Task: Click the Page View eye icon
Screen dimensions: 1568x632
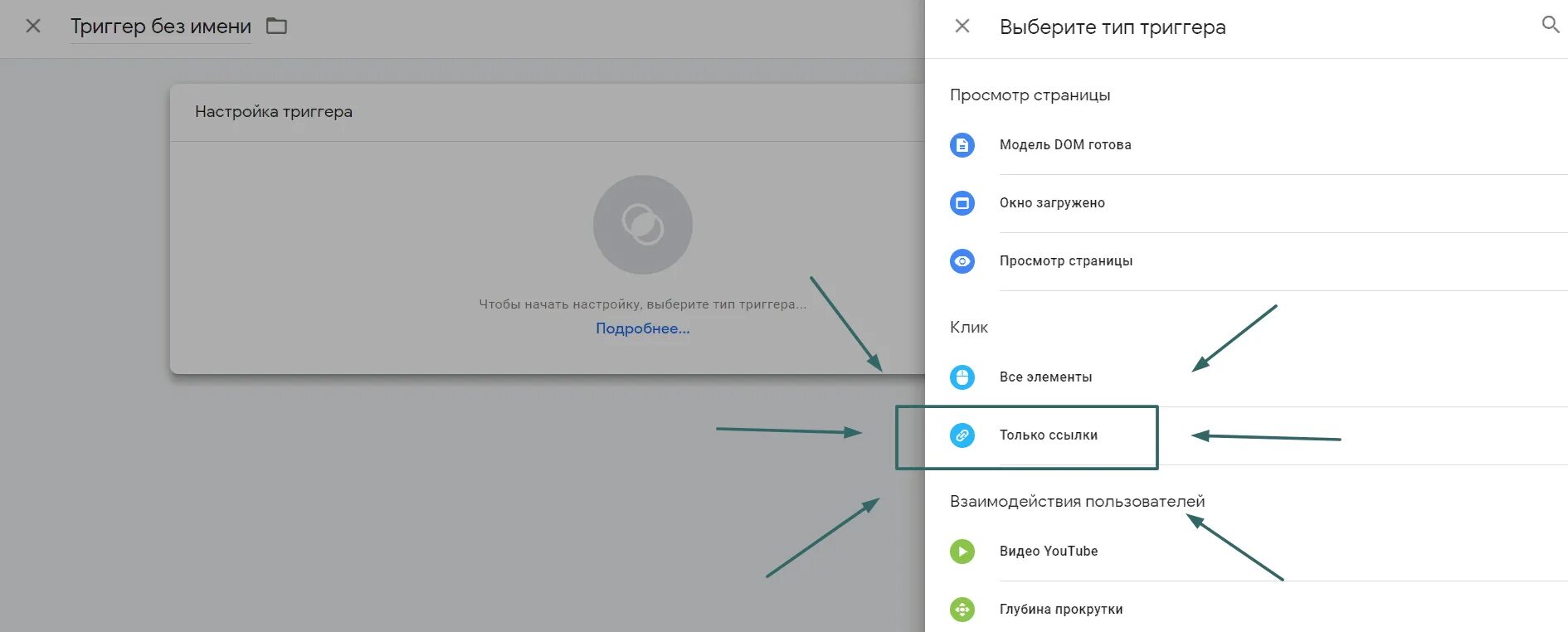Action: [x=962, y=261]
